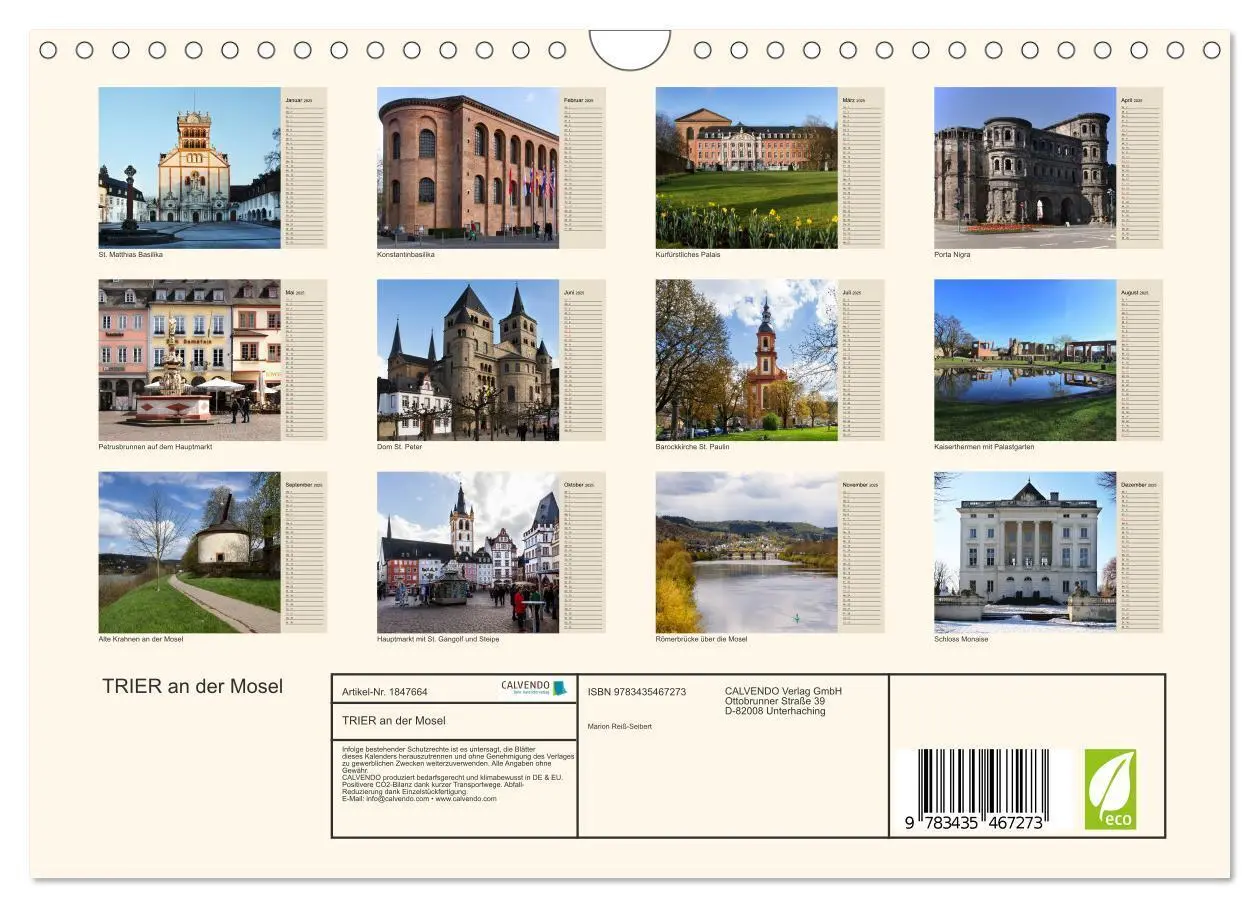The height and width of the screenshot is (908, 1260).
Task: Click the Februar calendar column
Action: (x=583, y=167)
